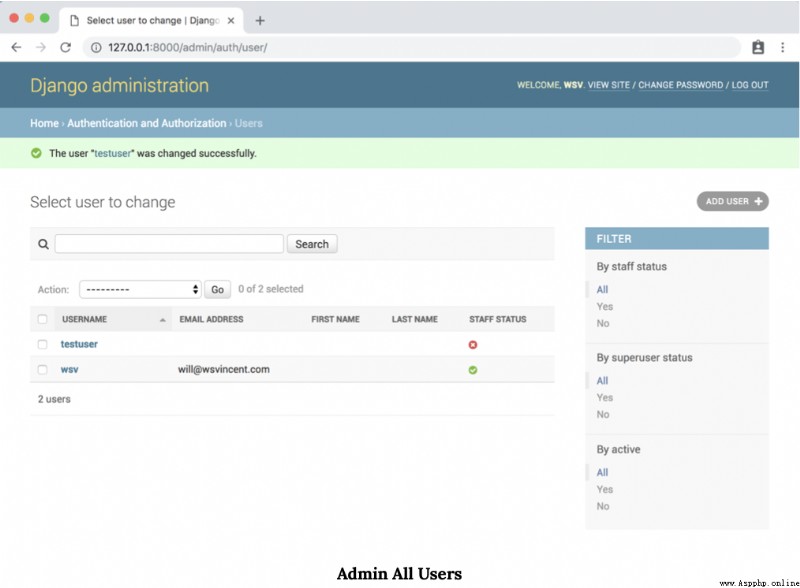Click the '0 of 2 selected' text
800x588 pixels.
[271, 289]
